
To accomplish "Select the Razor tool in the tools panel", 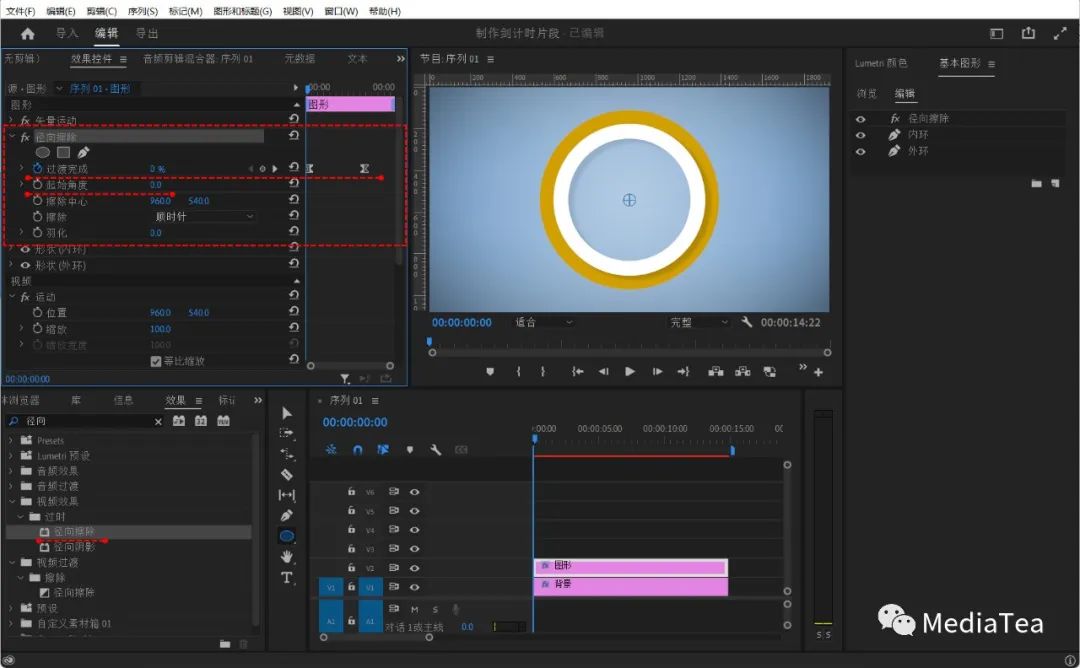I will coord(287,474).
